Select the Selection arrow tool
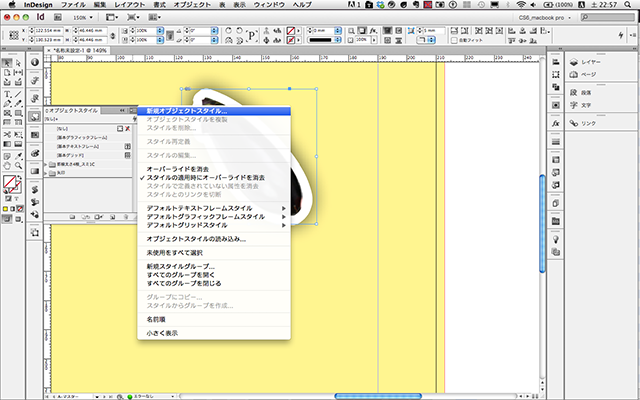Screen dimensions: 640x400 pos(7,64)
